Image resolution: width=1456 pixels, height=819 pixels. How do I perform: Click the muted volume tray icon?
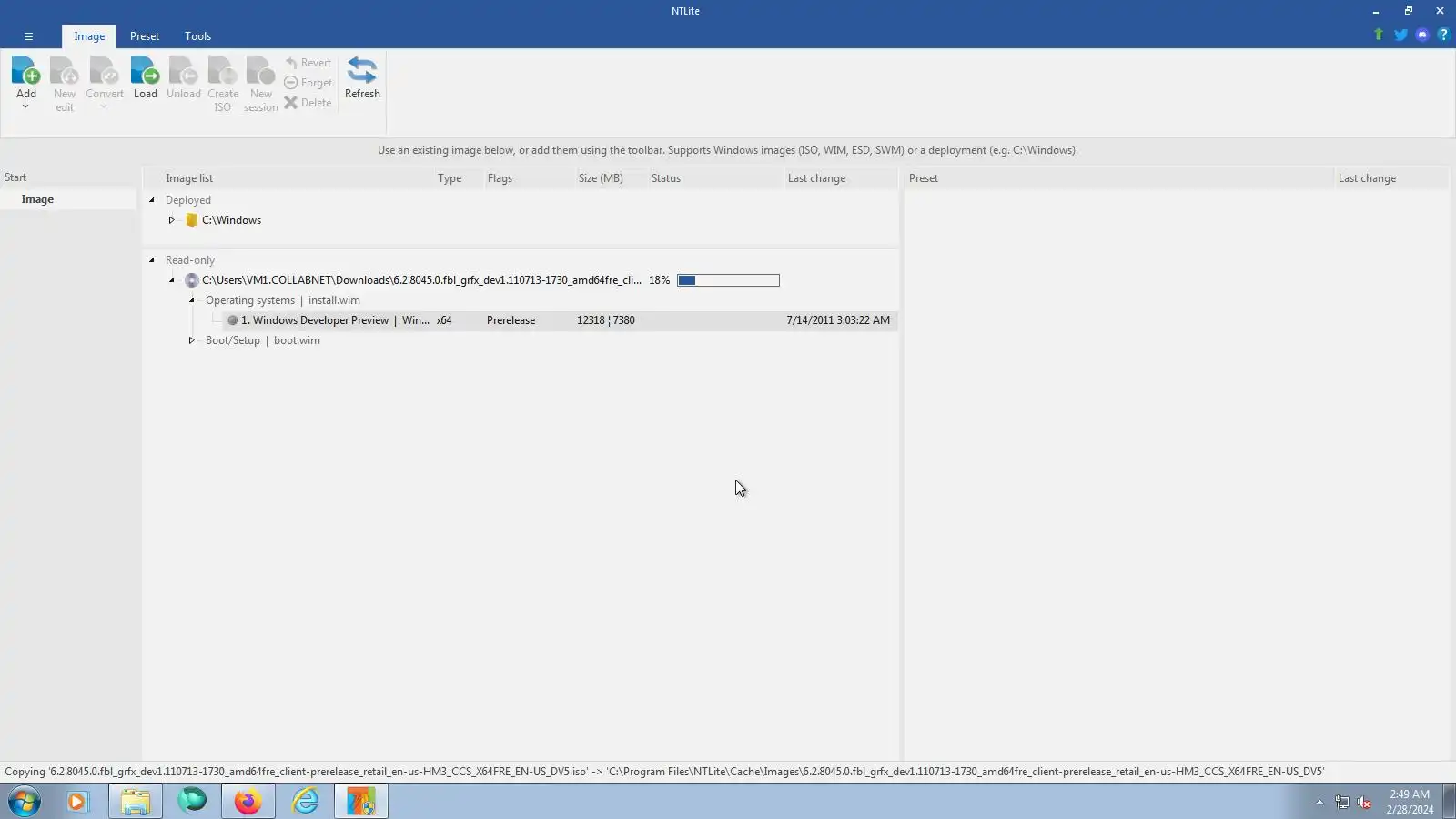pos(1364,802)
